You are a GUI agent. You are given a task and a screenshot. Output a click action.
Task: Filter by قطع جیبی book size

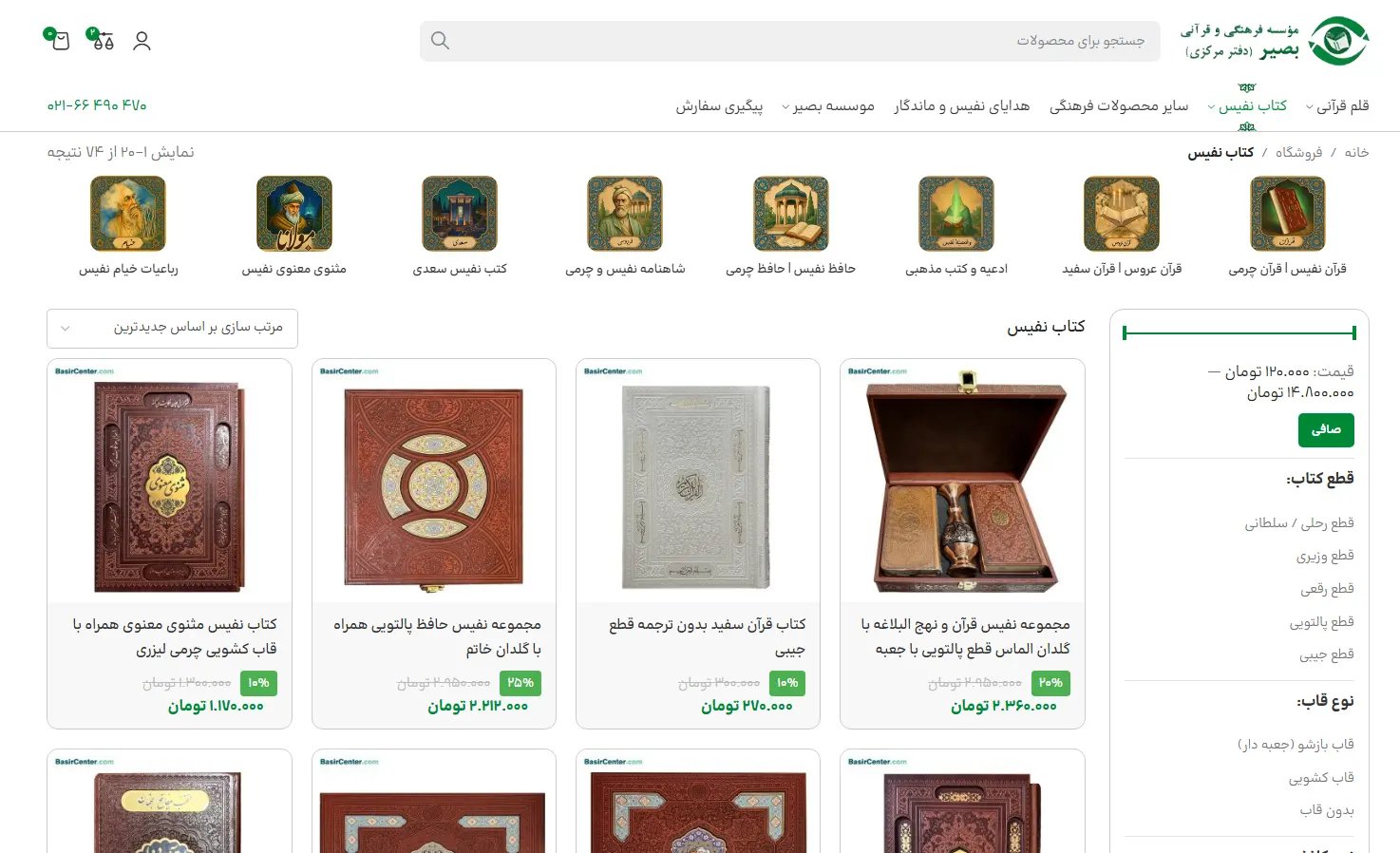point(1327,654)
